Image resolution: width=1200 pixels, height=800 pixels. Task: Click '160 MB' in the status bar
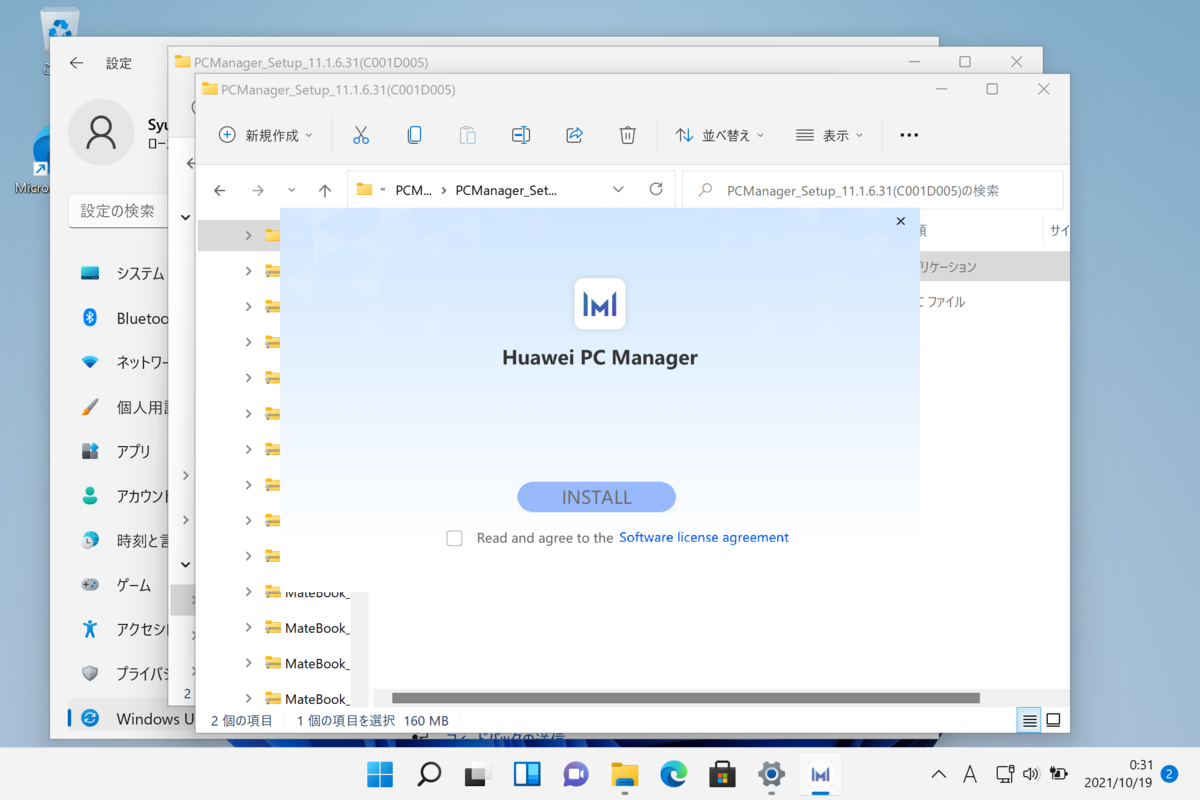pyautogui.click(x=426, y=720)
